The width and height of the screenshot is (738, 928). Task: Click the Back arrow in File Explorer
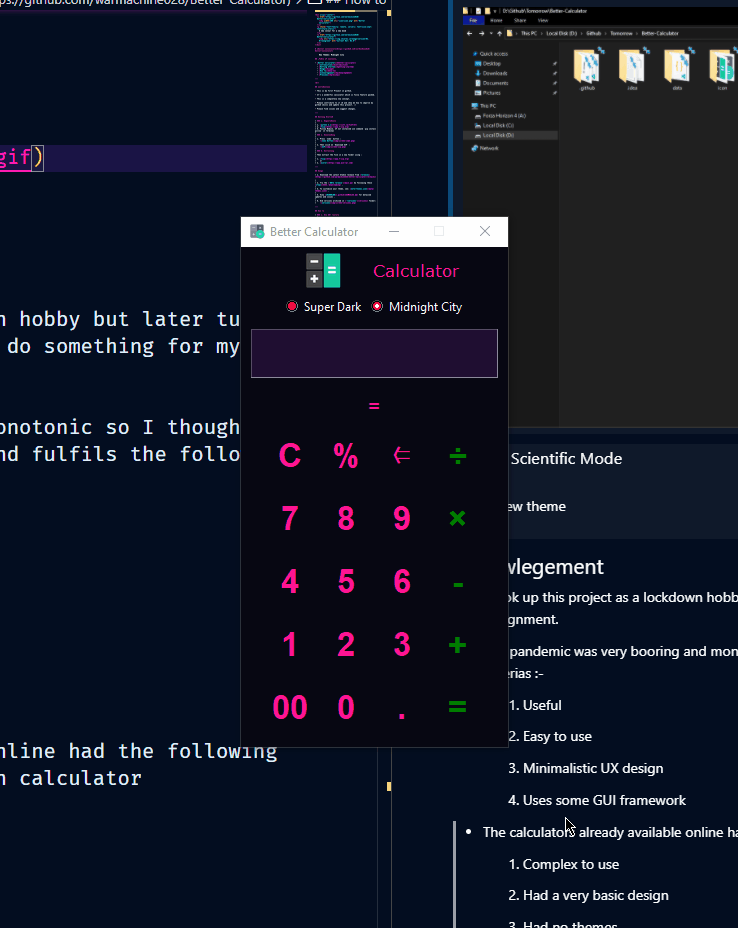pos(469,33)
